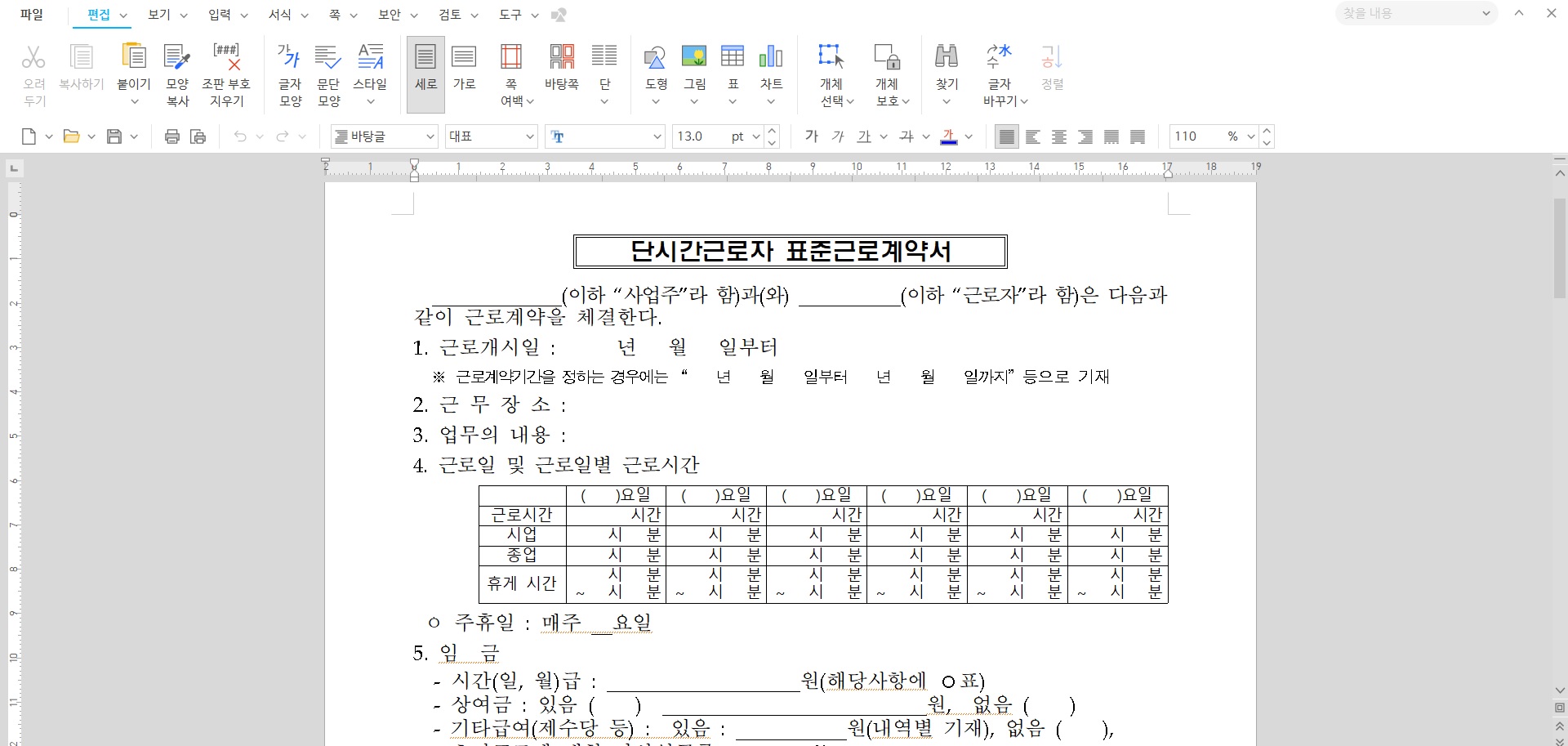The image size is (1568, 746).
Task: Open the 도구 menu tab
Action: click(510, 15)
